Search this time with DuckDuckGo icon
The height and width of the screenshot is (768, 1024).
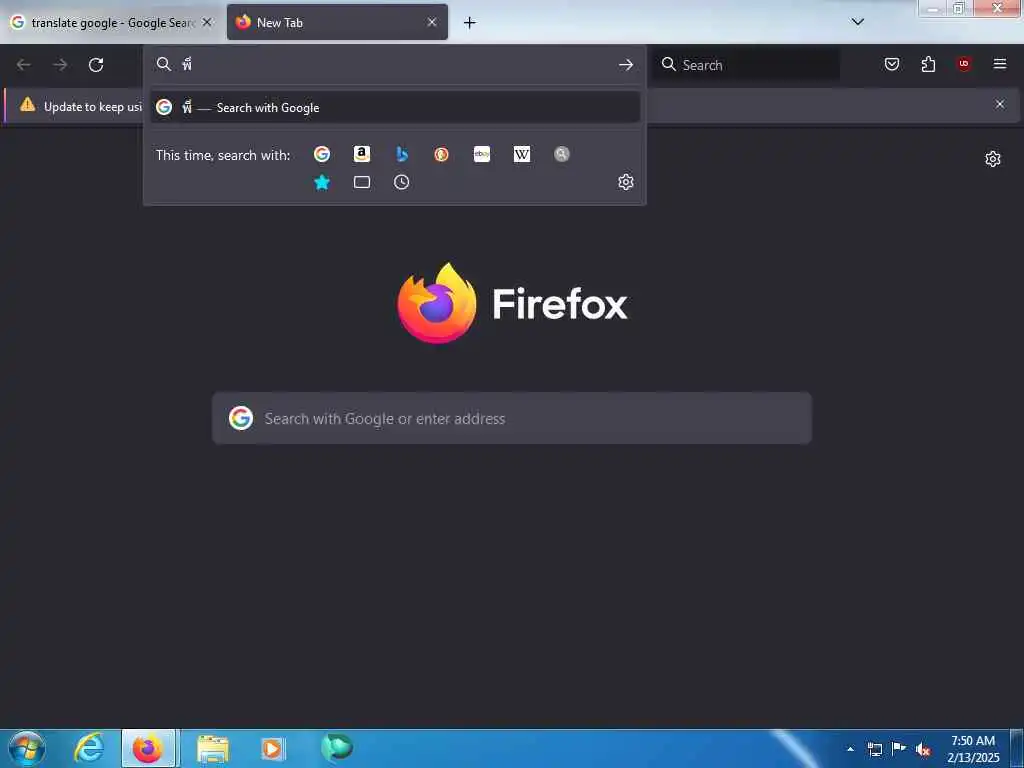coord(441,154)
